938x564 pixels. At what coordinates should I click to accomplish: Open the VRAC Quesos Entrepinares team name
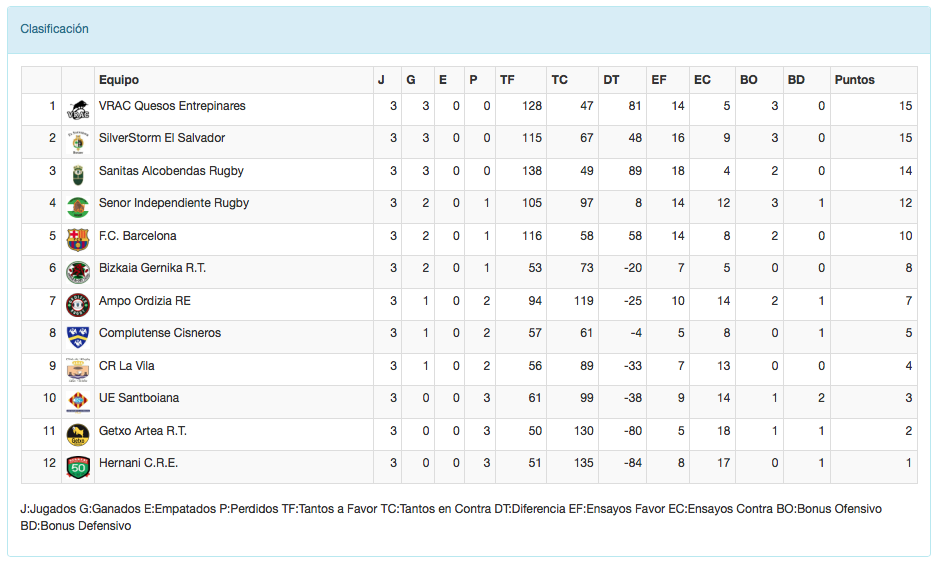pyautogui.click(x=172, y=106)
